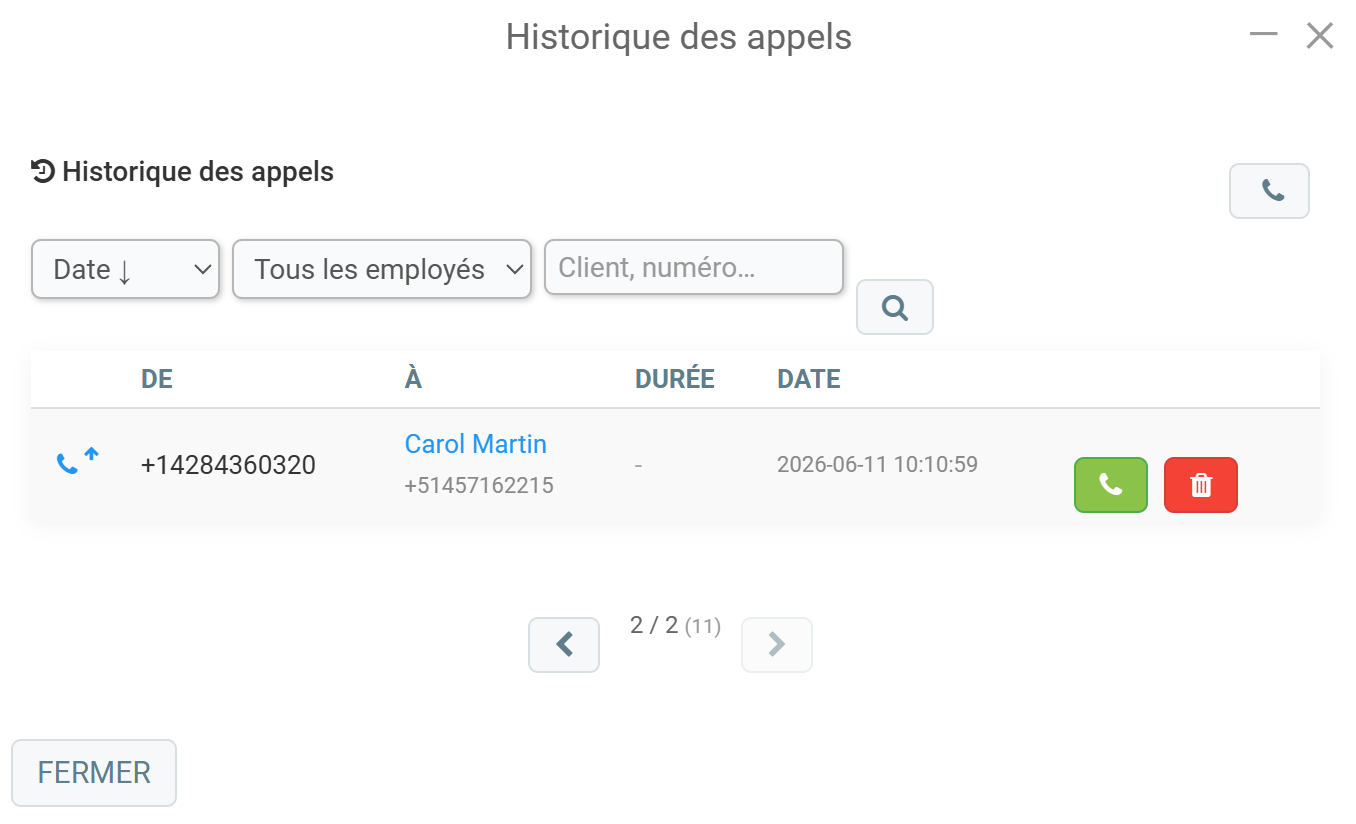Click the history clock icon beside heading
Screen dimensions: 1356x824
43,171
